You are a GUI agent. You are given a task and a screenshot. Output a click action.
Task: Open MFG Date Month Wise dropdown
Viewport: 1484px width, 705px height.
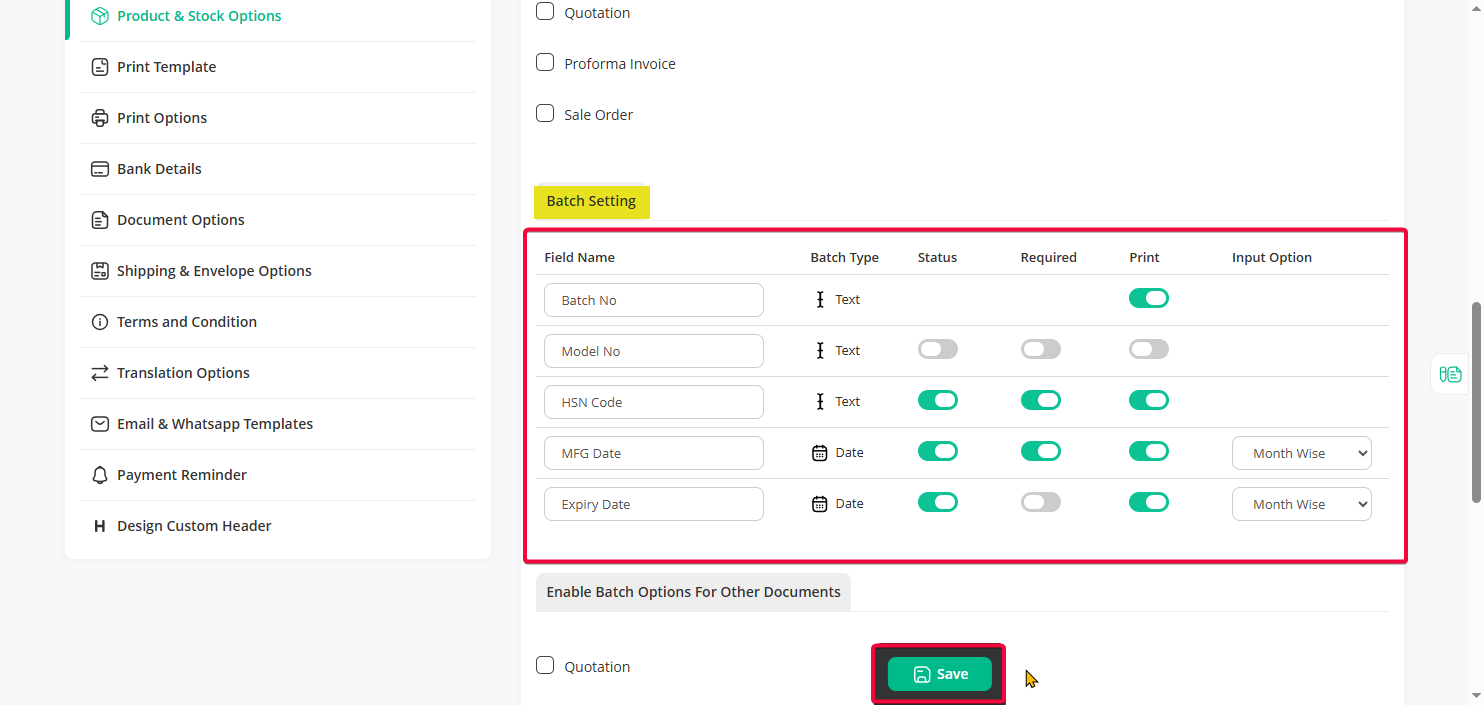pos(1301,453)
